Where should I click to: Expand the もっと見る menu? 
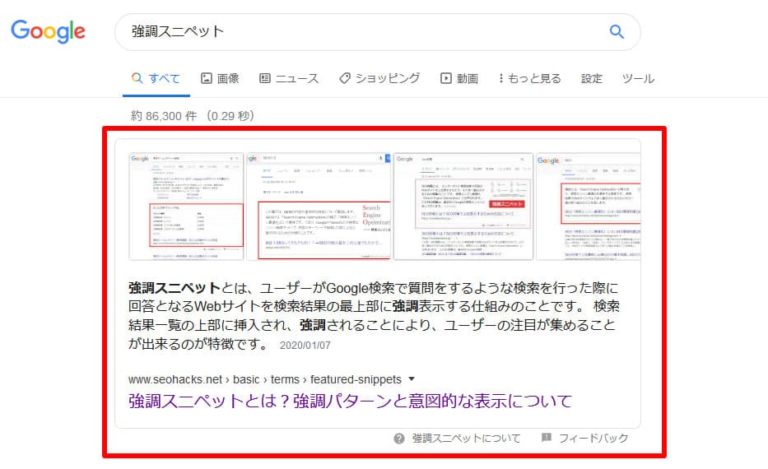pyautogui.click(x=529, y=78)
